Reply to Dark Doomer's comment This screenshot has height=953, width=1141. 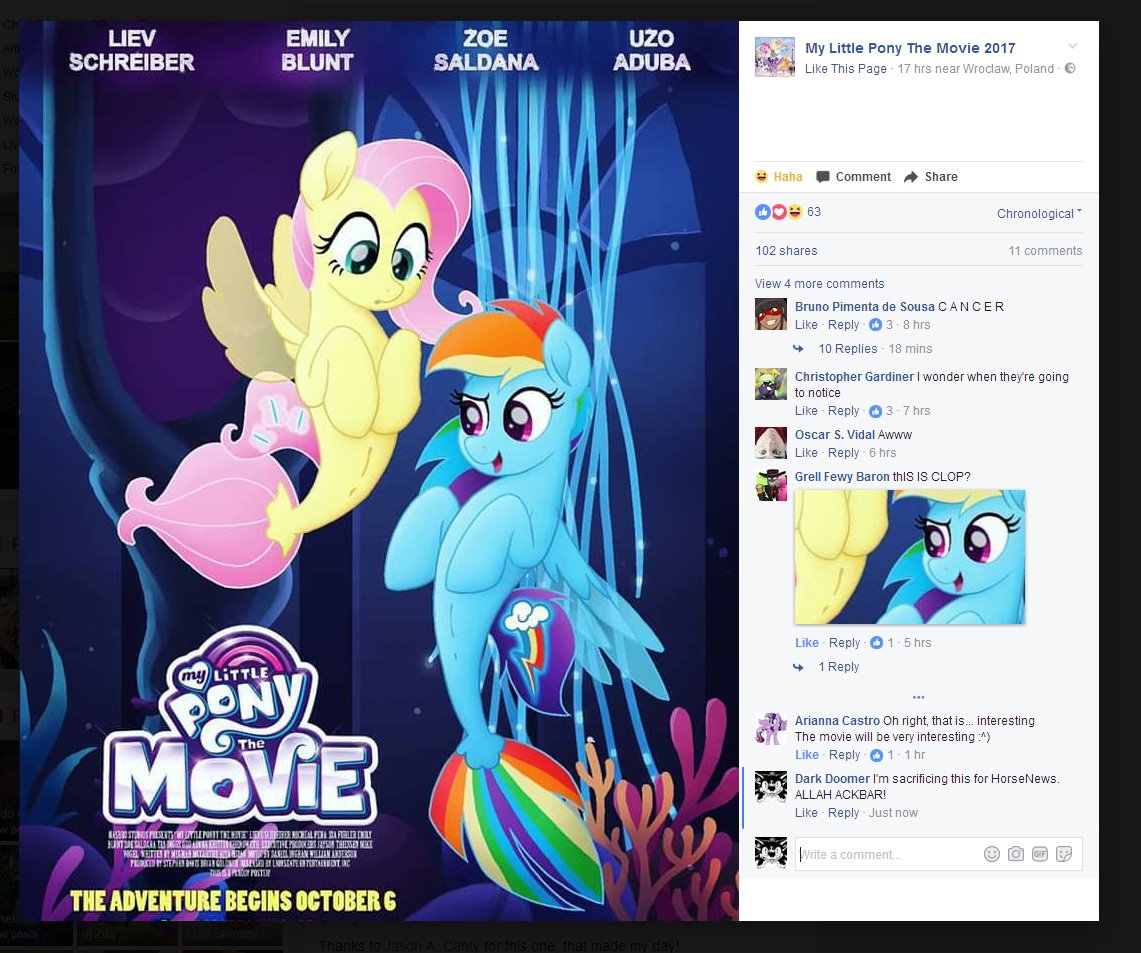coord(843,813)
